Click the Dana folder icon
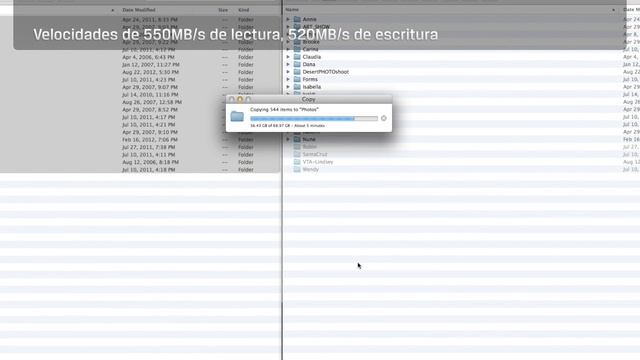This screenshot has width=640, height=360. [297, 64]
